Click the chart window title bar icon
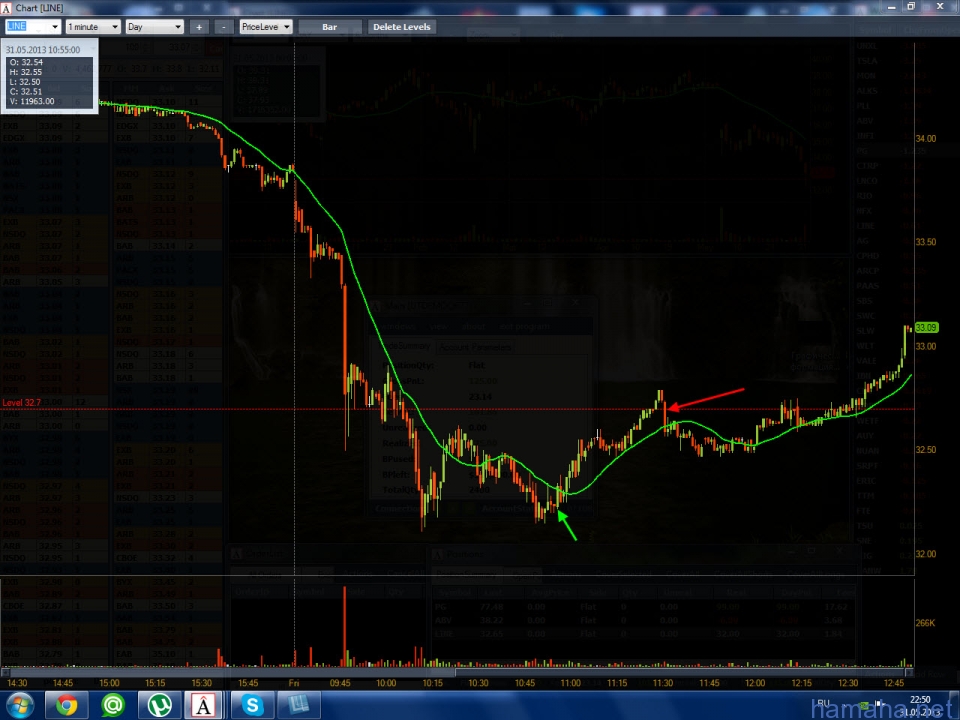This screenshot has height=720, width=960. (x=7, y=8)
